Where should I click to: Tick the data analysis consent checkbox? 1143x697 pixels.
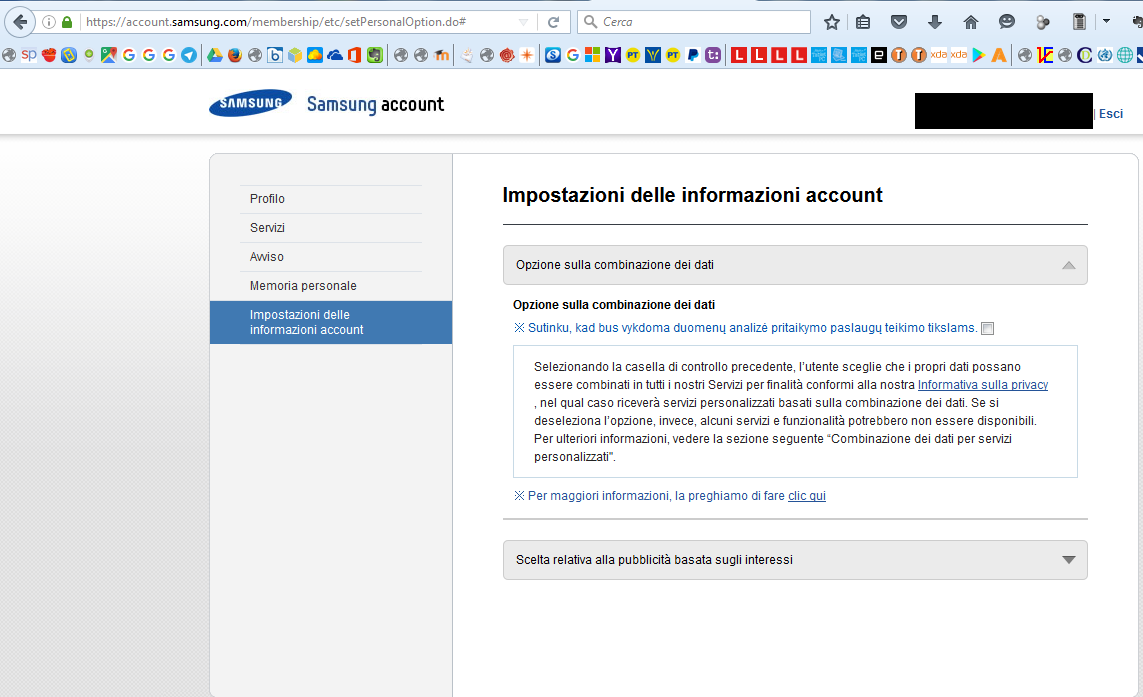(x=988, y=328)
